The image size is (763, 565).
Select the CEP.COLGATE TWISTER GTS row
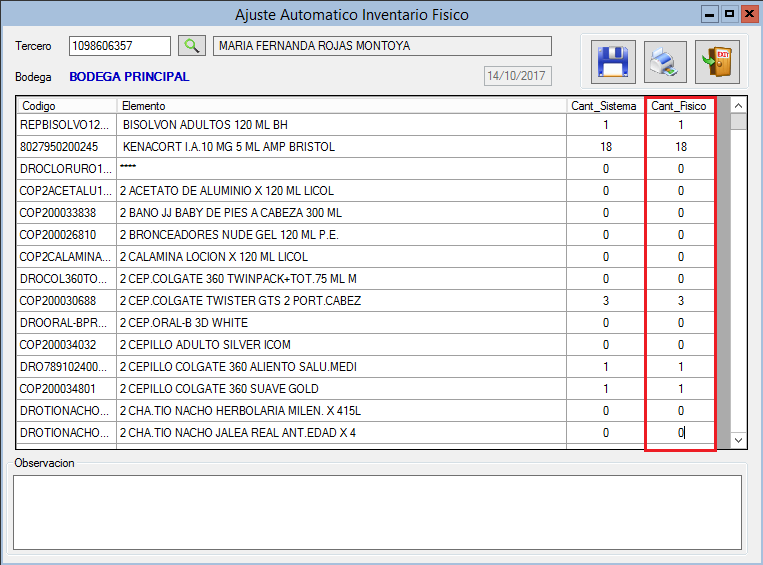[x=340, y=301]
